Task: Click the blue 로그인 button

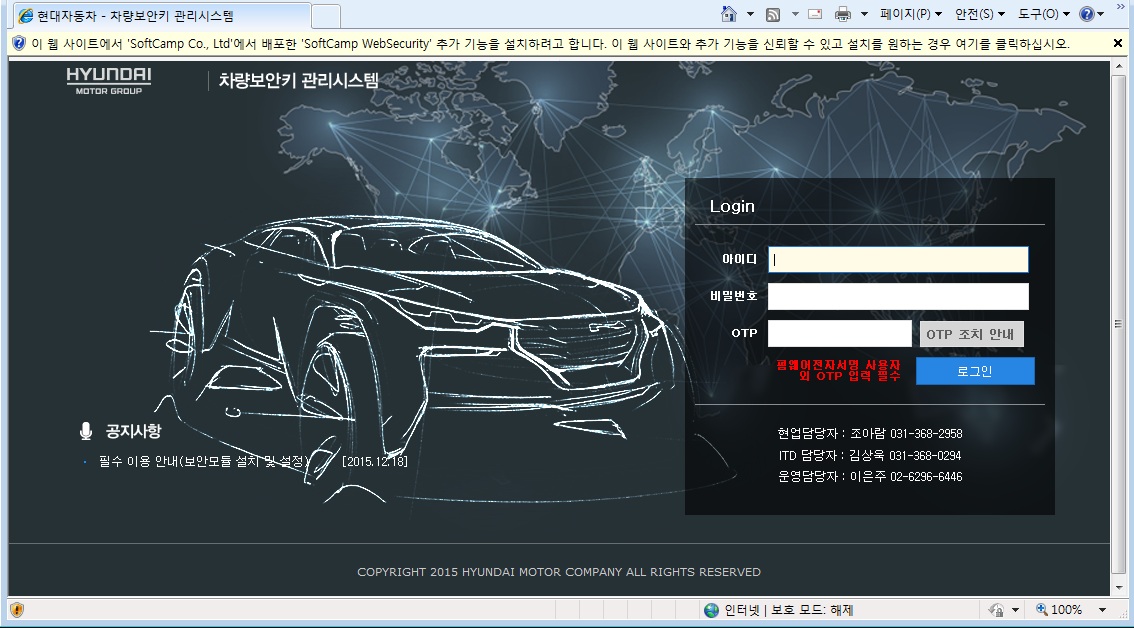Action: pos(975,371)
